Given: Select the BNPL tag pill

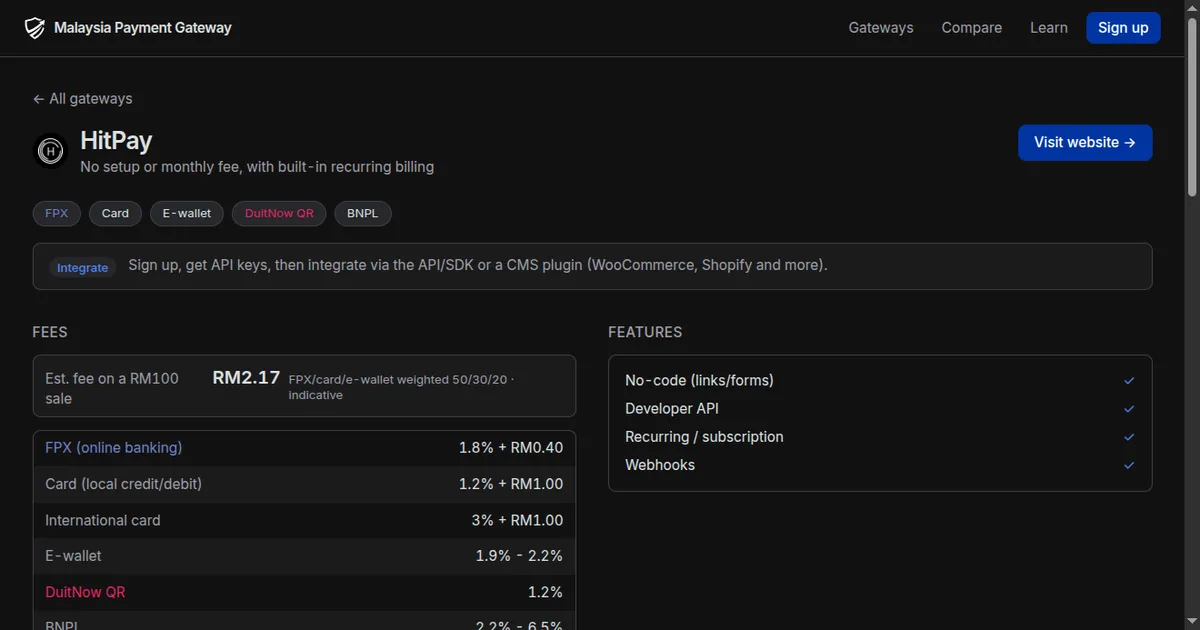Looking at the screenshot, I should click(363, 213).
